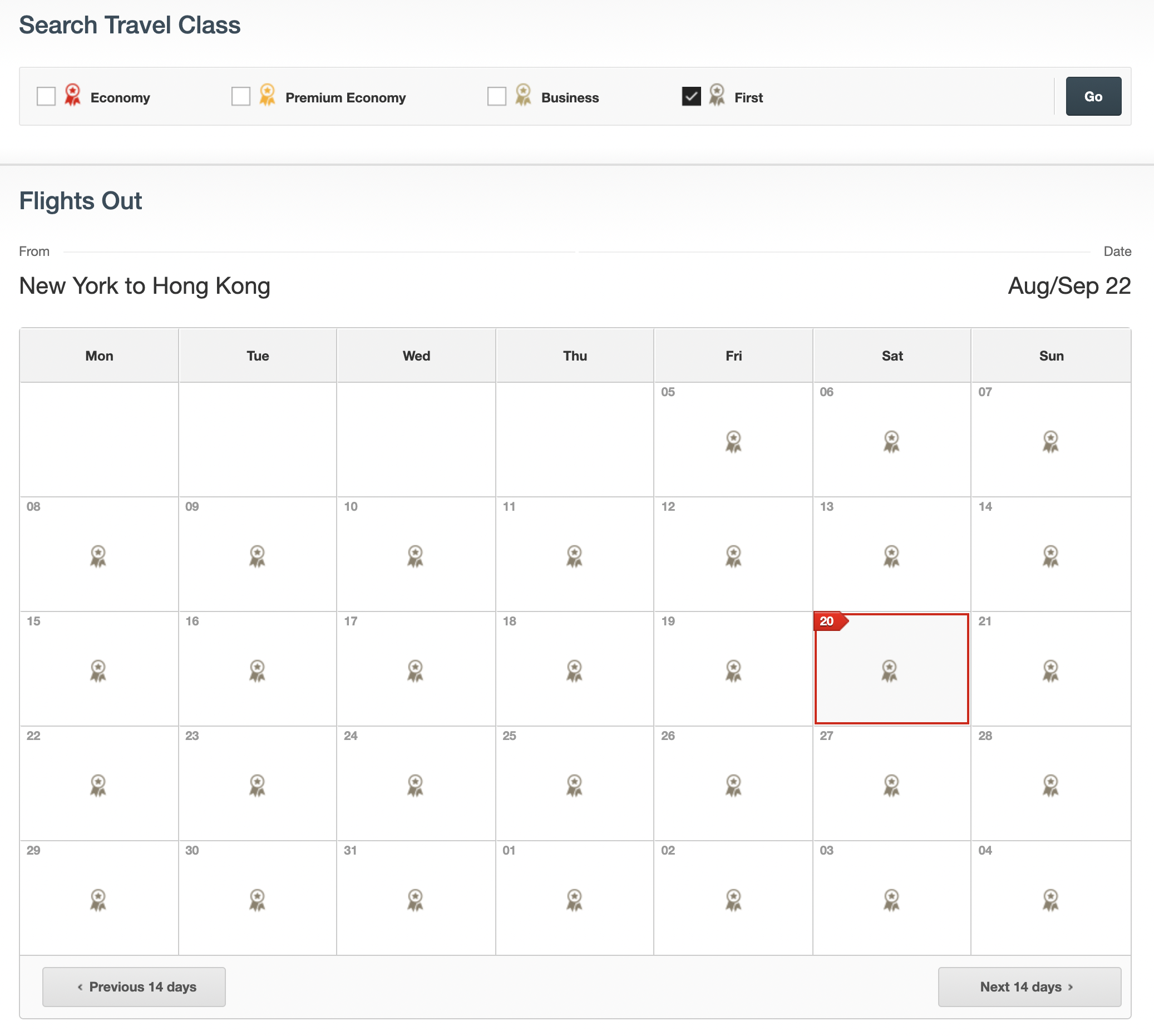Enable the Economy class checkbox
The width and height of the screenshot is (1154, 1036).
click(46, 96)
